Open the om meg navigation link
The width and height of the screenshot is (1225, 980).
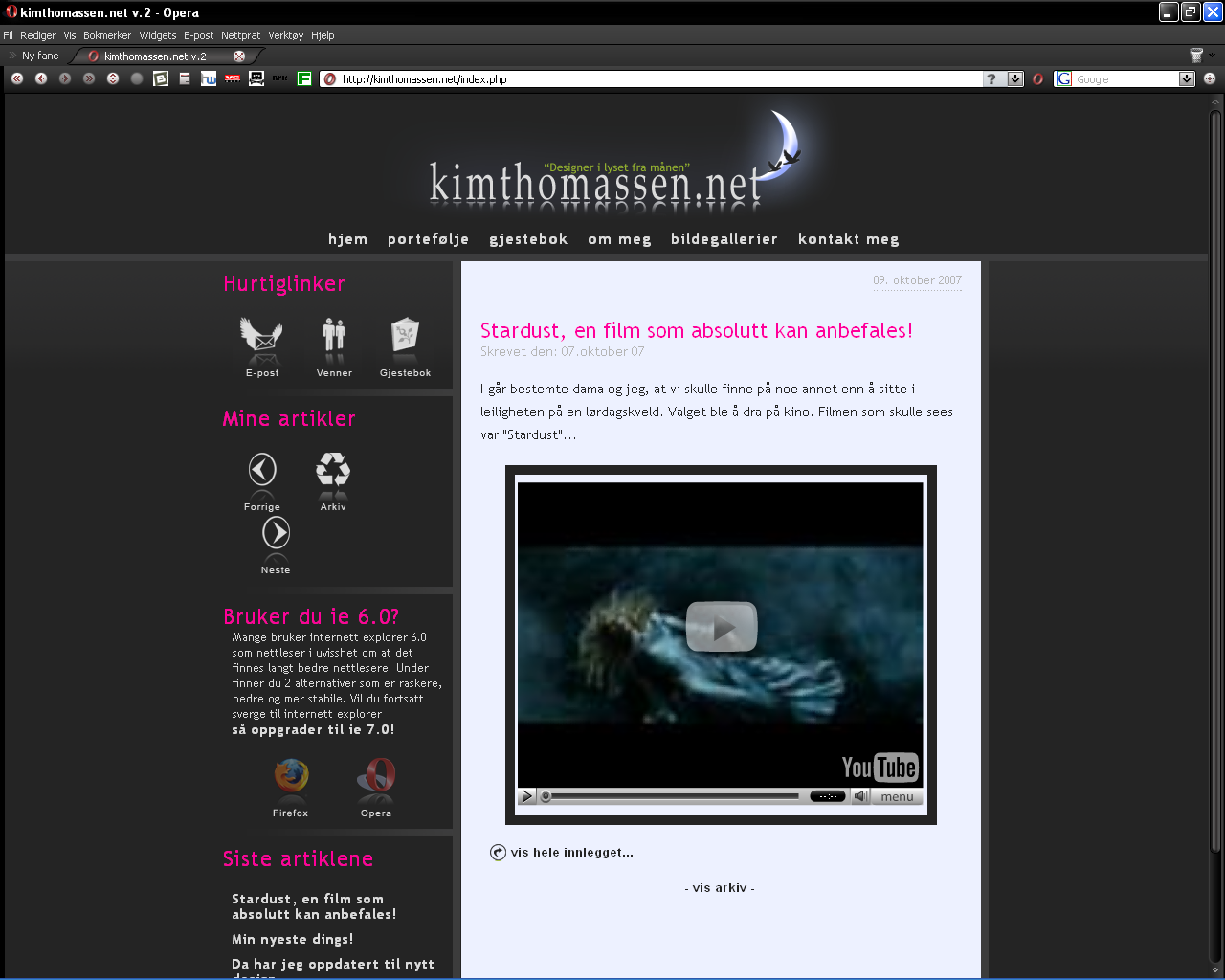tap(619, 239)
